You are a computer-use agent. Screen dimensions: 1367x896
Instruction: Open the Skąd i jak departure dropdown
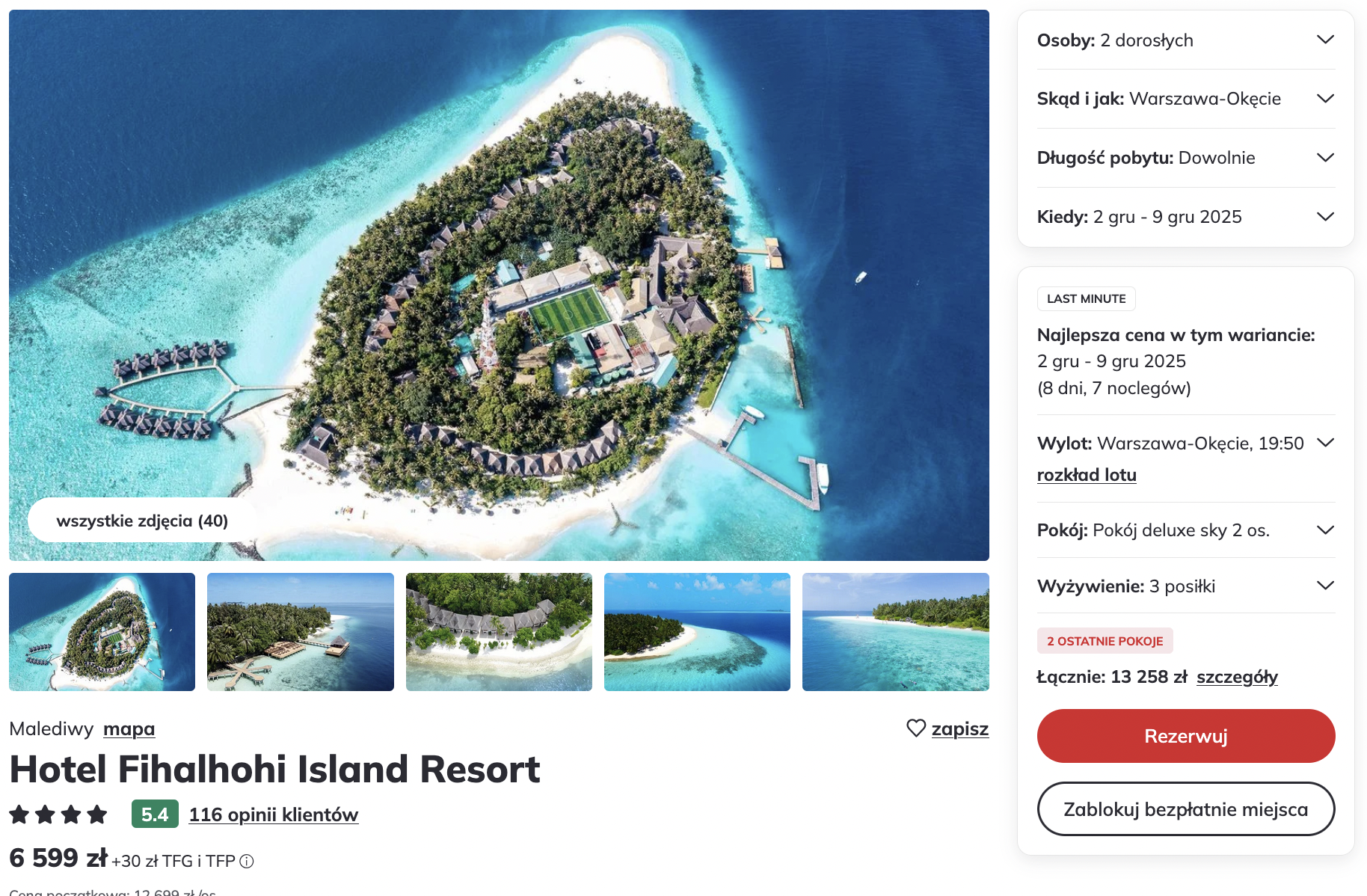click(1325, 99)
